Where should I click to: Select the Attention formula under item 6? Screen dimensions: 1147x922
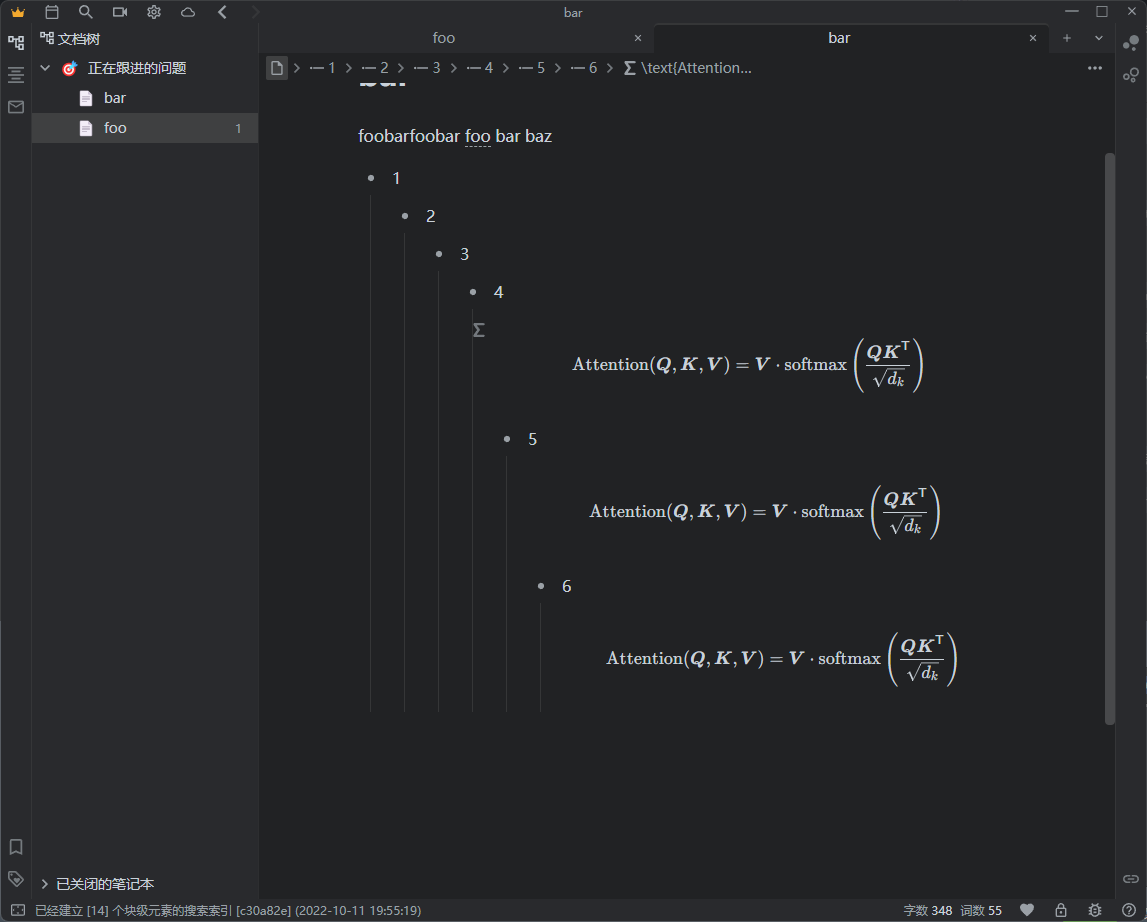coord(781,659)
